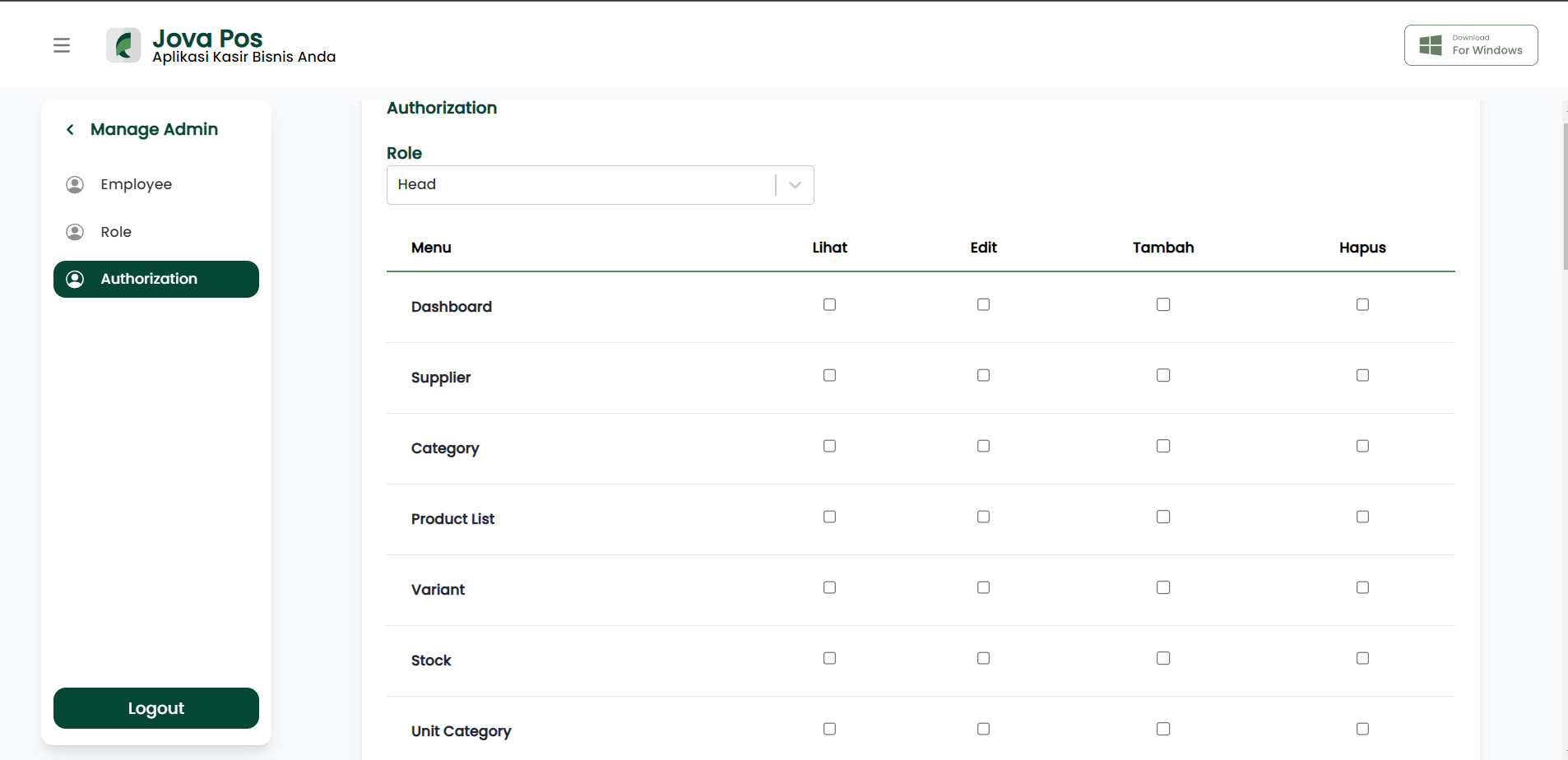Click the Jova Pos leaf logo
The height and width of the screenshot is (760, 1568).
tap(123, 45)
